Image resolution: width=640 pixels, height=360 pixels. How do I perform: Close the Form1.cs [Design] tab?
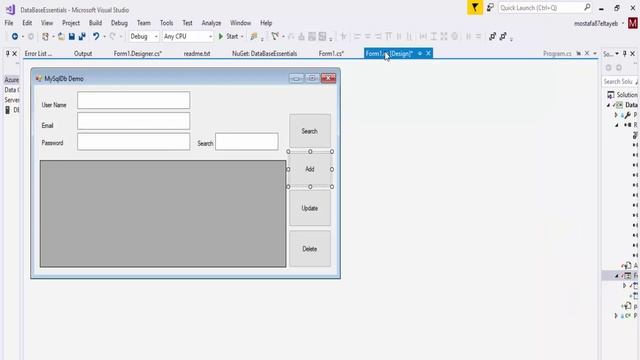[x=429, y=53]
